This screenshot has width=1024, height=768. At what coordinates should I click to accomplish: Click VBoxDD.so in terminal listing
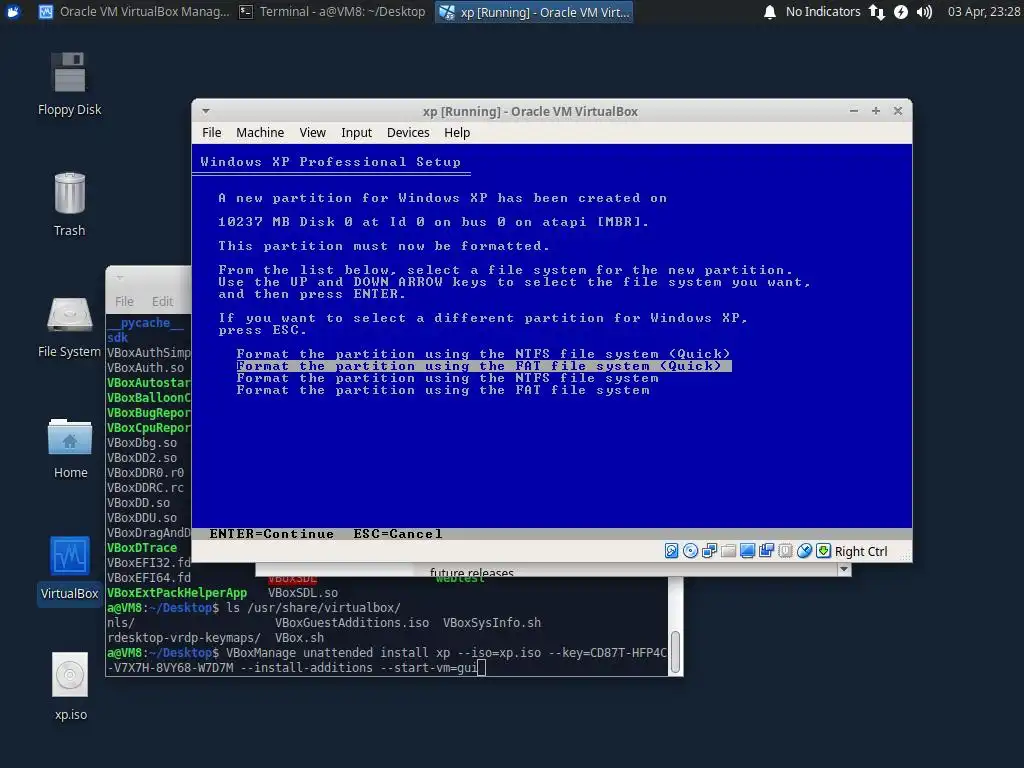[x=138, y=503]
